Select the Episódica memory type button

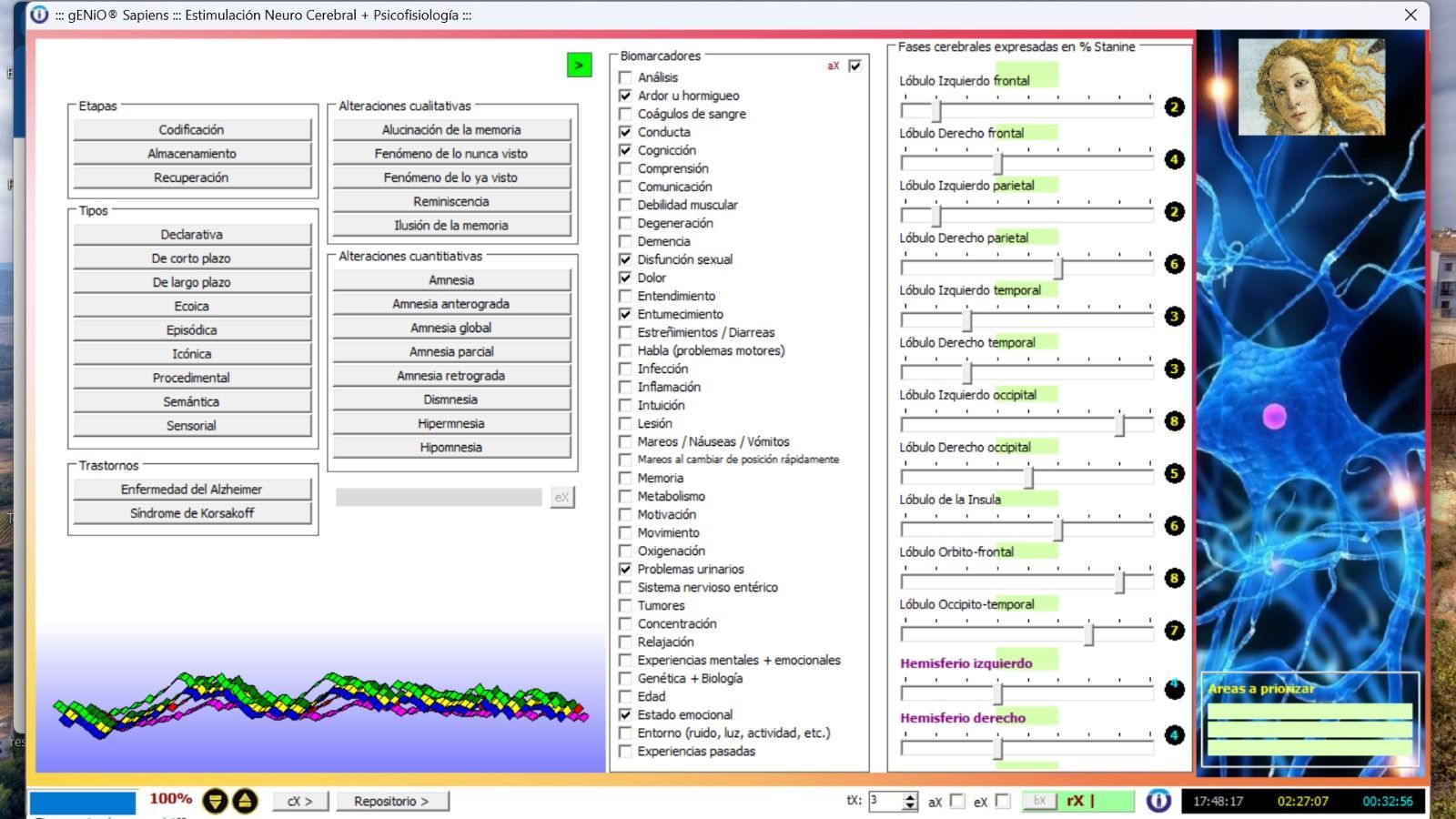pos(192,329)
